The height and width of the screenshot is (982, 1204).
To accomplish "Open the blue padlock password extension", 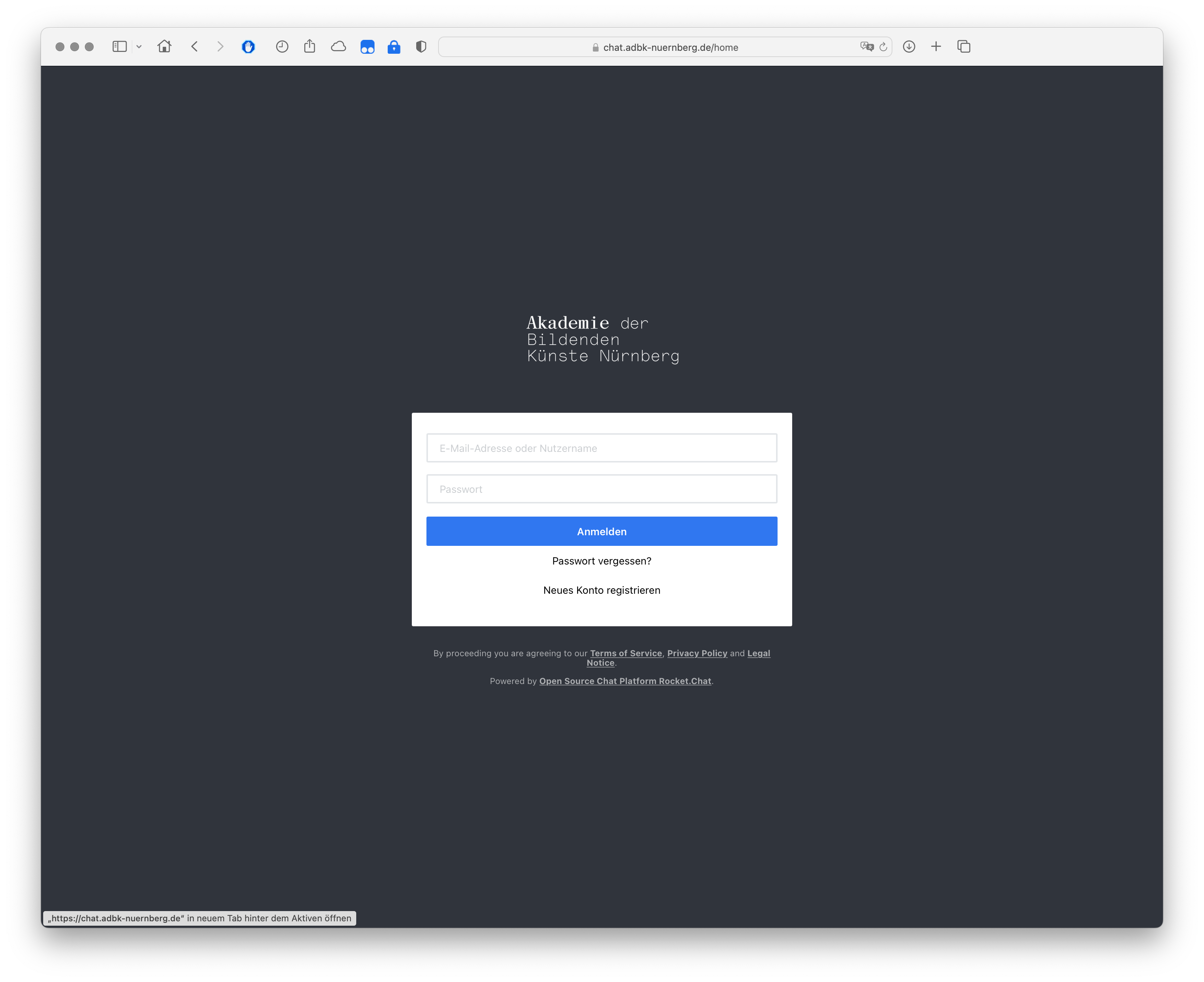I will (394, 47).
